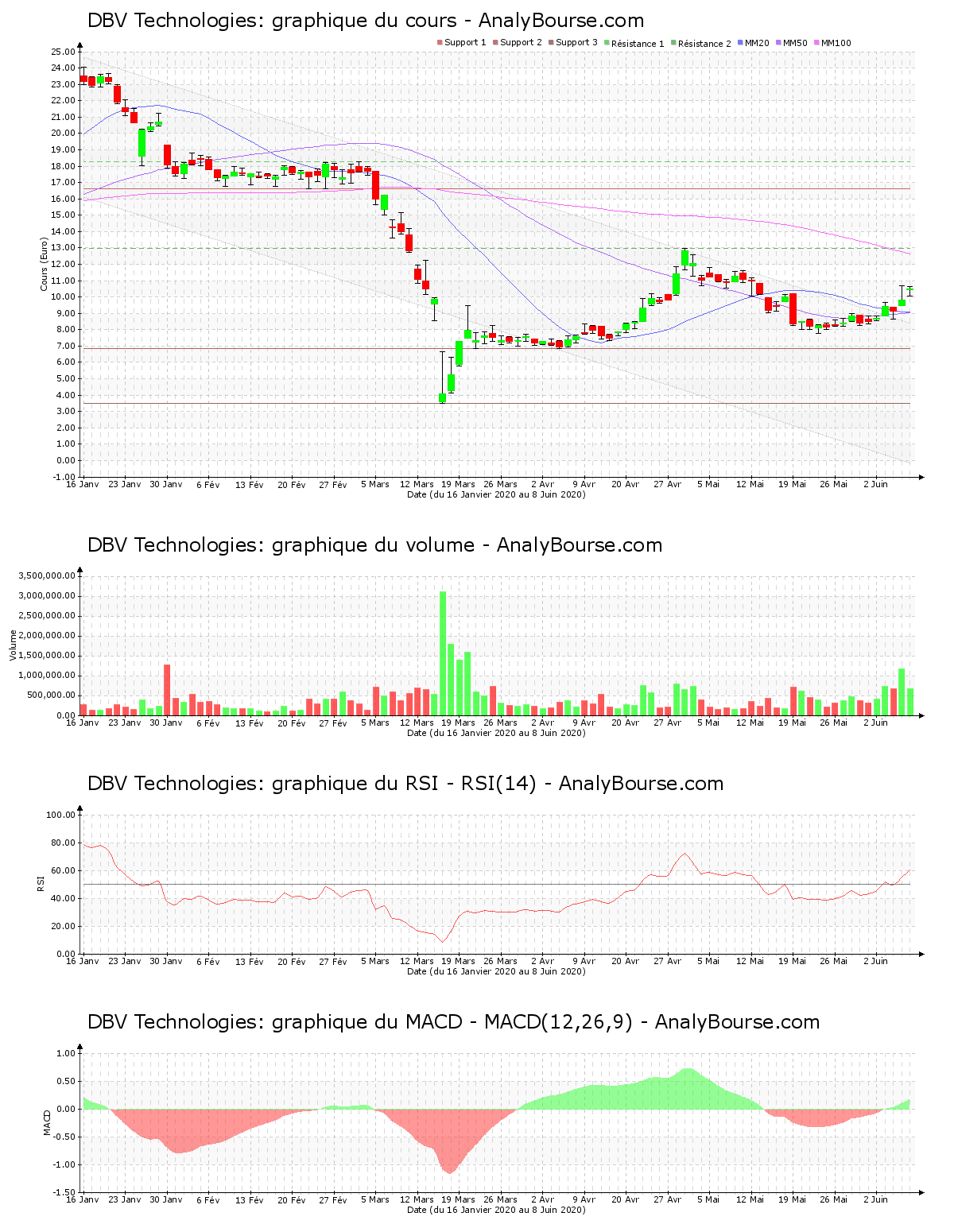Click the 'graphique du MACD - MACD(12,26,9)' title
Viewport: 954px width, 1232px height.
point(452,1022)
